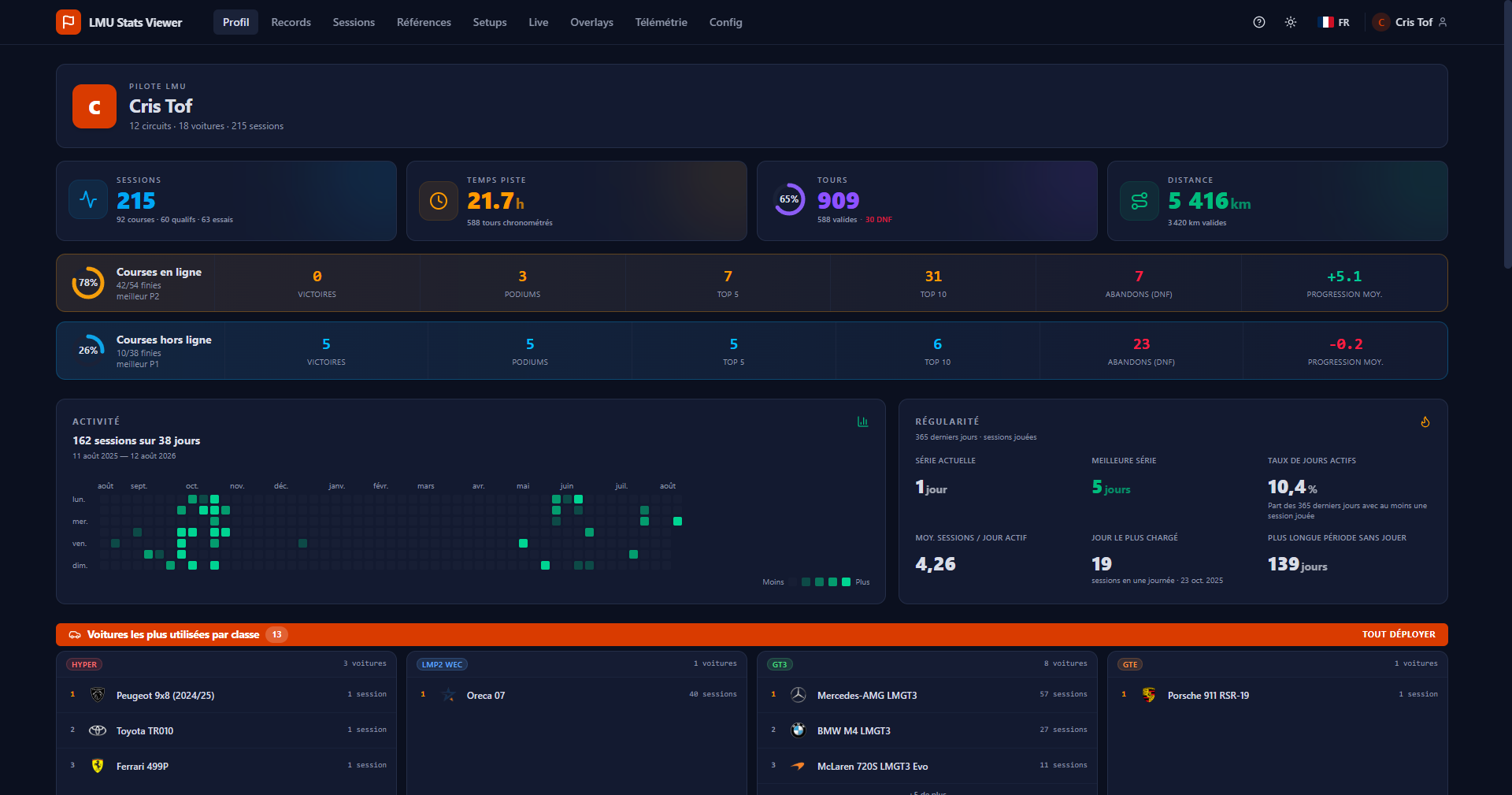Click the LMU Stats Viewer flag logo
Image resolution: width=1512 pixels, height=795 pixels.
(69, 22)
